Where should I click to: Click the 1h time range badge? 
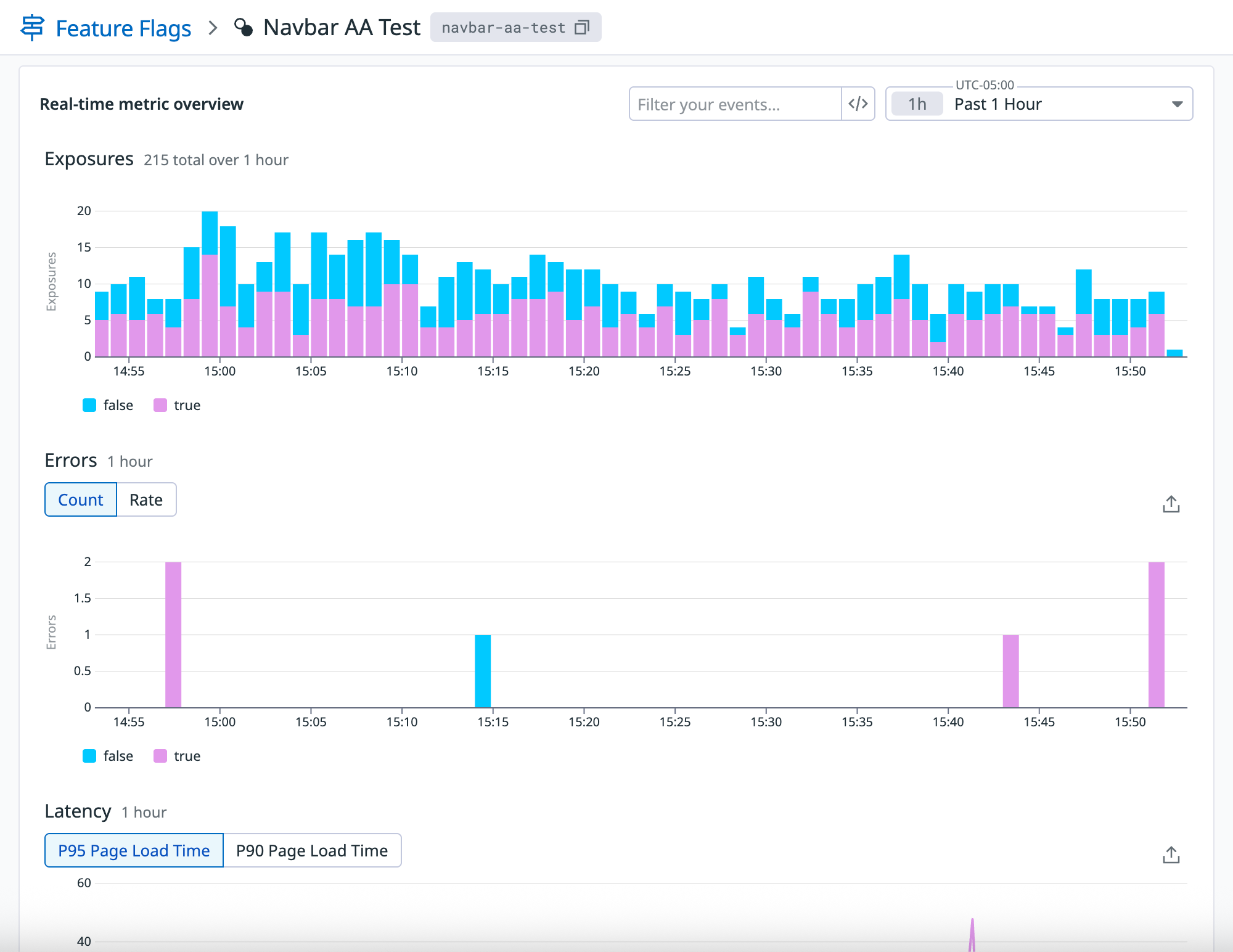(917, 104)
